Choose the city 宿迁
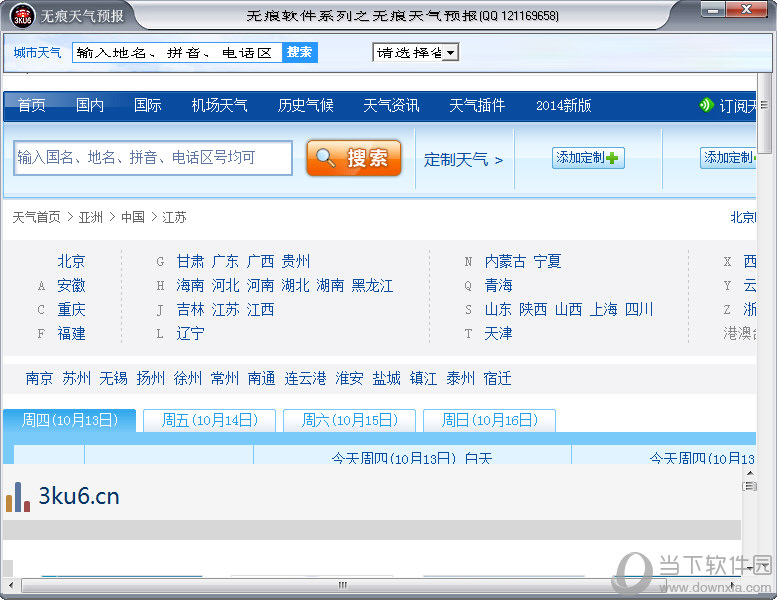The image size is (777, 600). [498, 379]
